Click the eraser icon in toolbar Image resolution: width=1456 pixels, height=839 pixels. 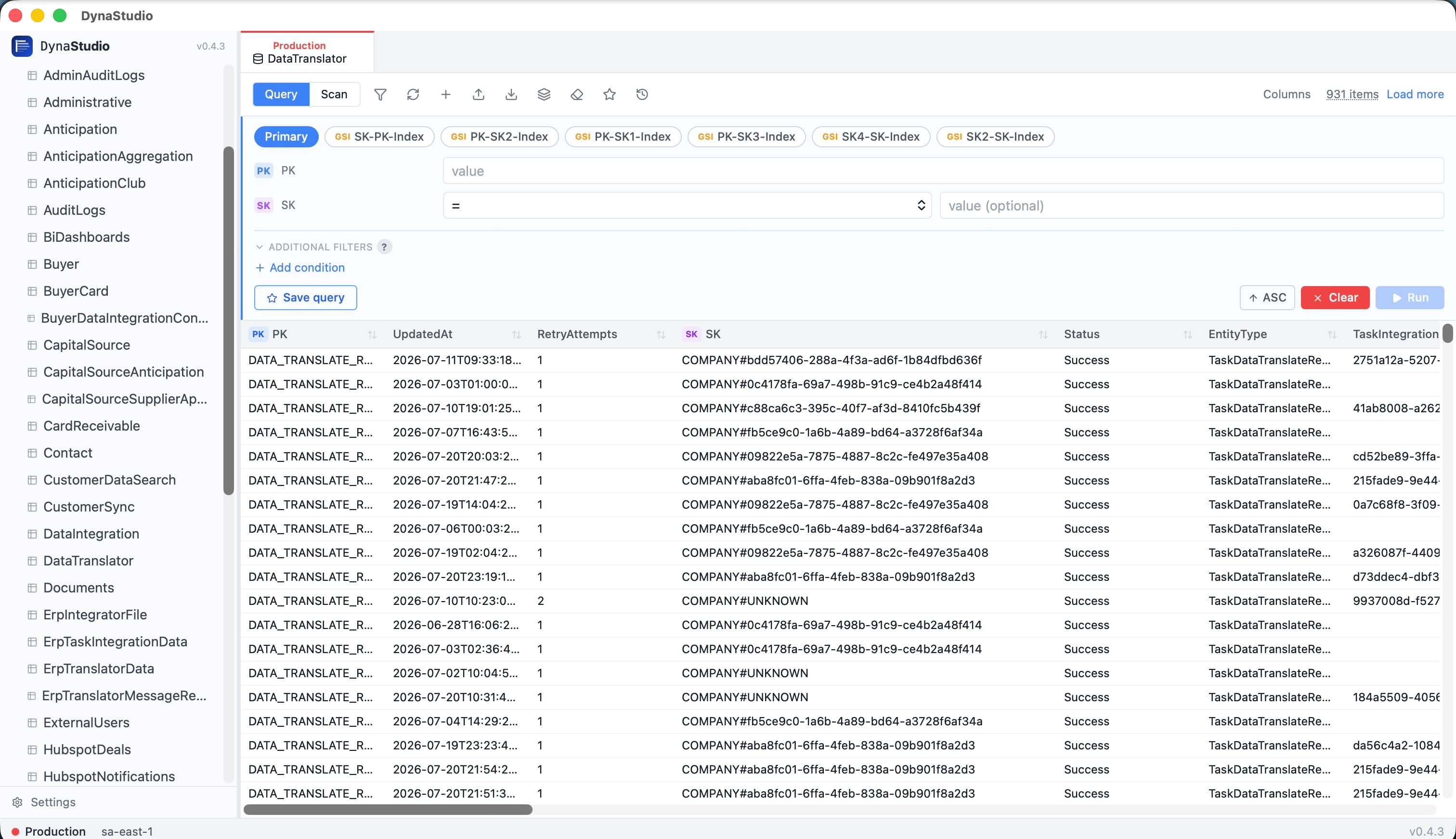pyautogui.click(x=577, y=94)
